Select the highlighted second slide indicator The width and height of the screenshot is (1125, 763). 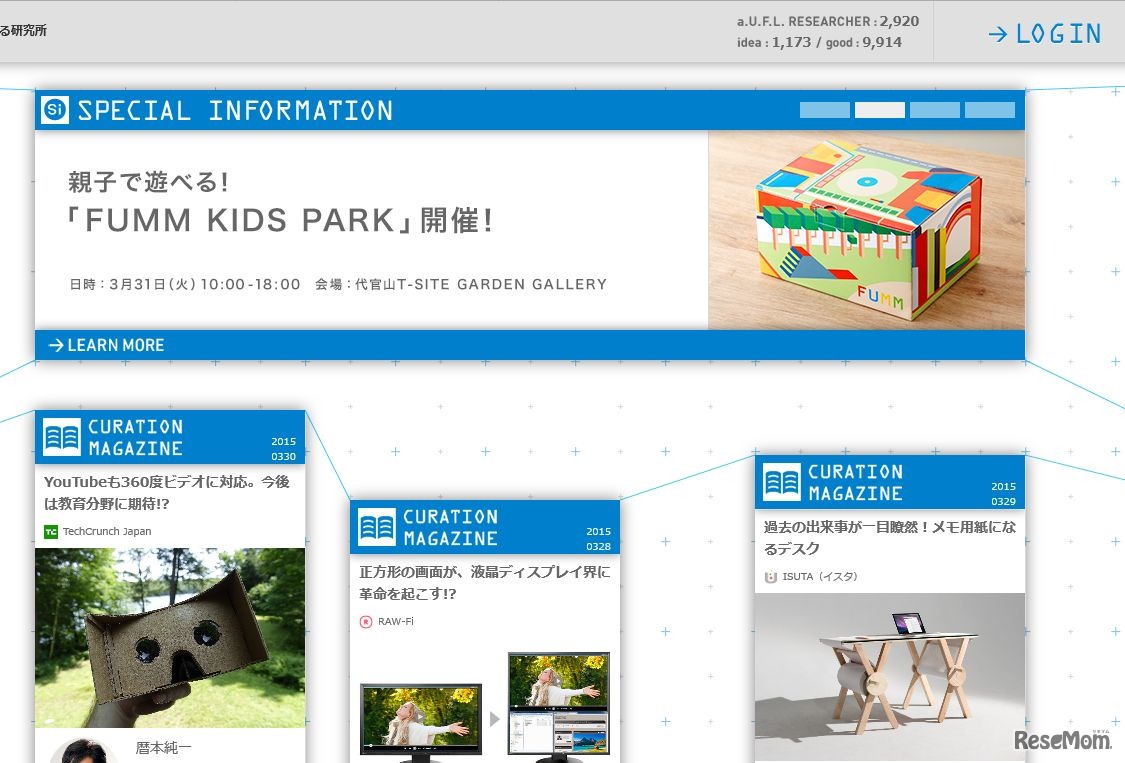[879, 110]
